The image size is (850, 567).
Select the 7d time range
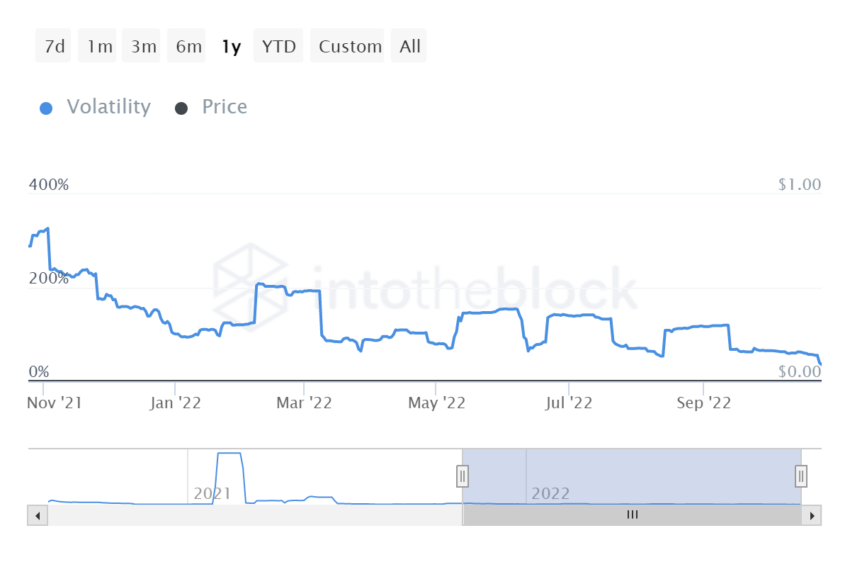[x=55, y=46]
